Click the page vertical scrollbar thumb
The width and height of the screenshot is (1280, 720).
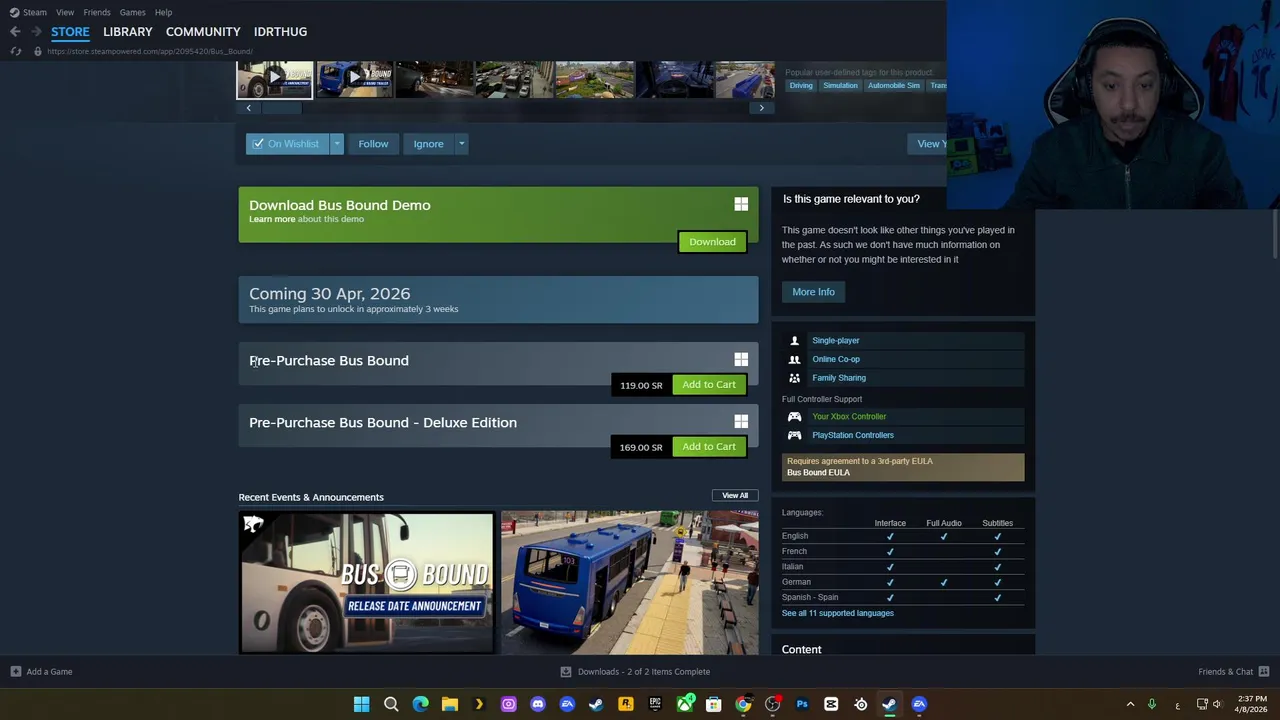(x=1275, y=235)
